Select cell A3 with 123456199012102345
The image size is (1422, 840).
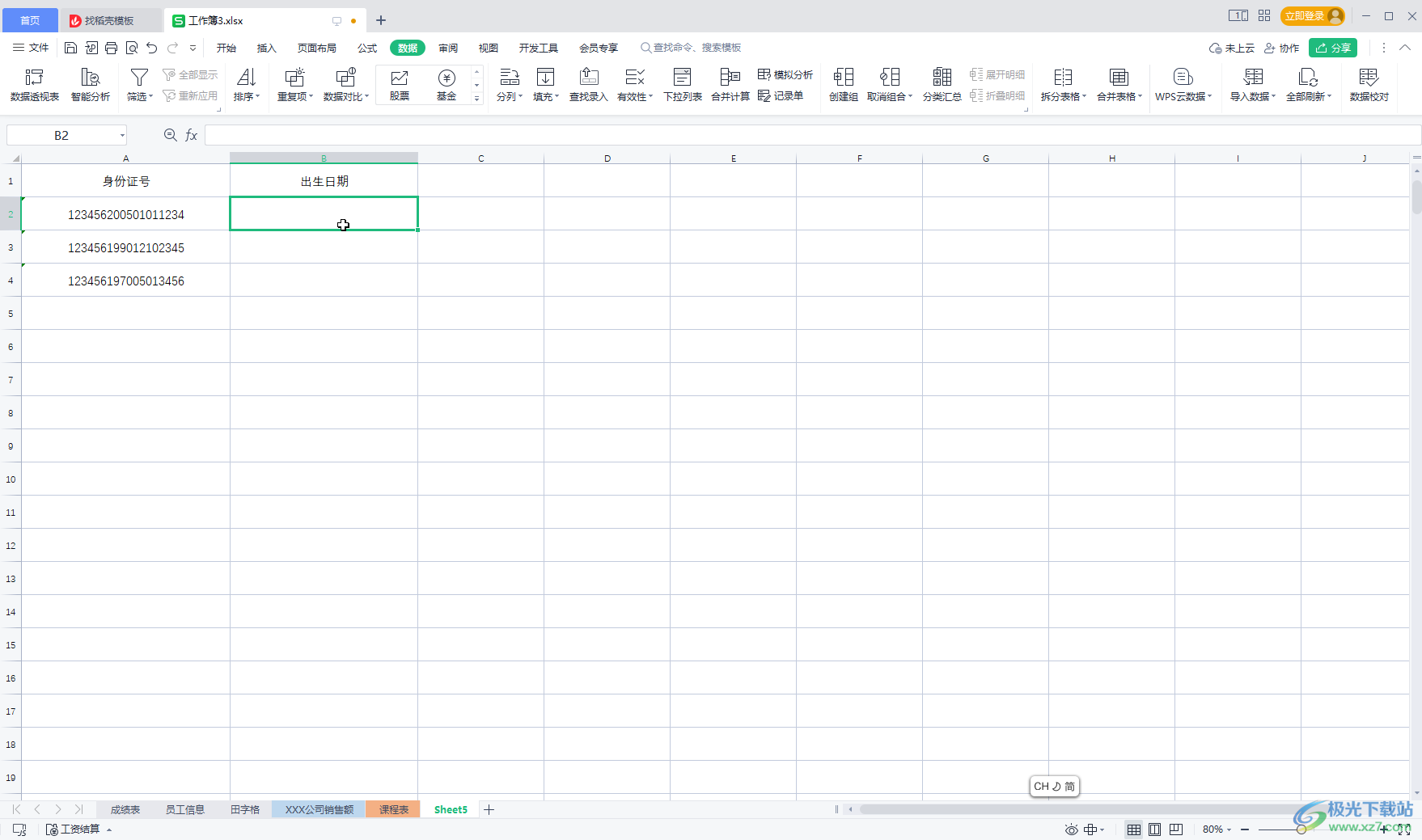[126, 247]
